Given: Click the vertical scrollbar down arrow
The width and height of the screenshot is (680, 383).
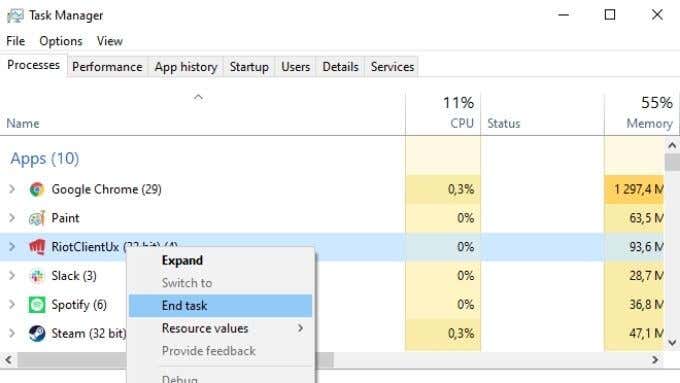Looking at the screenshot, I should (672, 343).
